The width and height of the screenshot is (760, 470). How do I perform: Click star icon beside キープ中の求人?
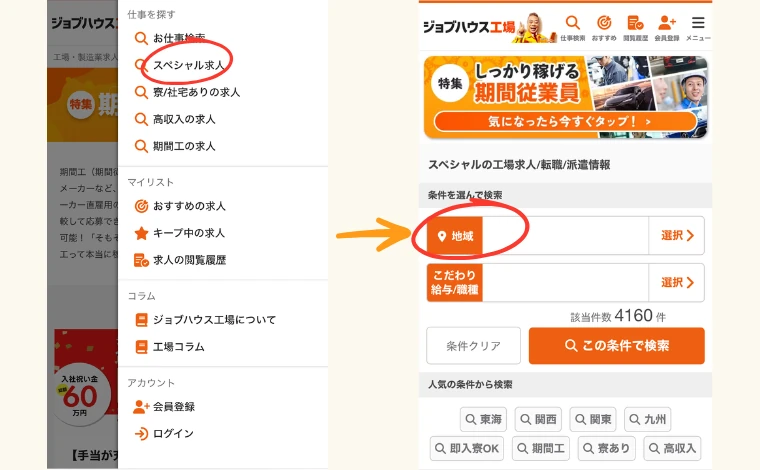141,234
